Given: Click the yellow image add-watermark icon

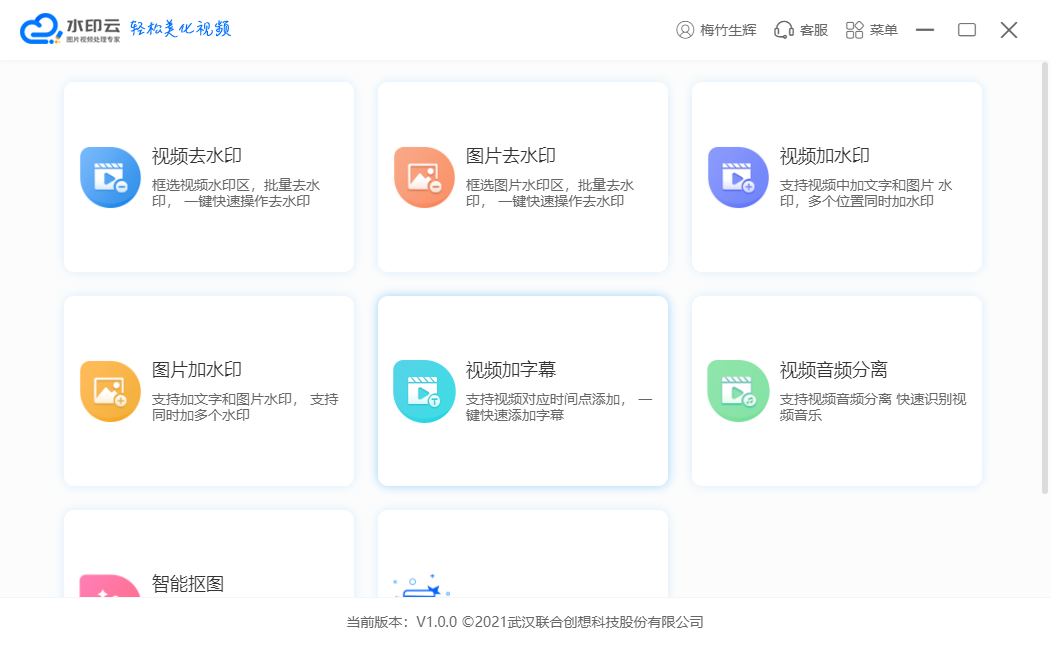Looking at the screenshot, I should pyautogui.click(x=110, y=391).
